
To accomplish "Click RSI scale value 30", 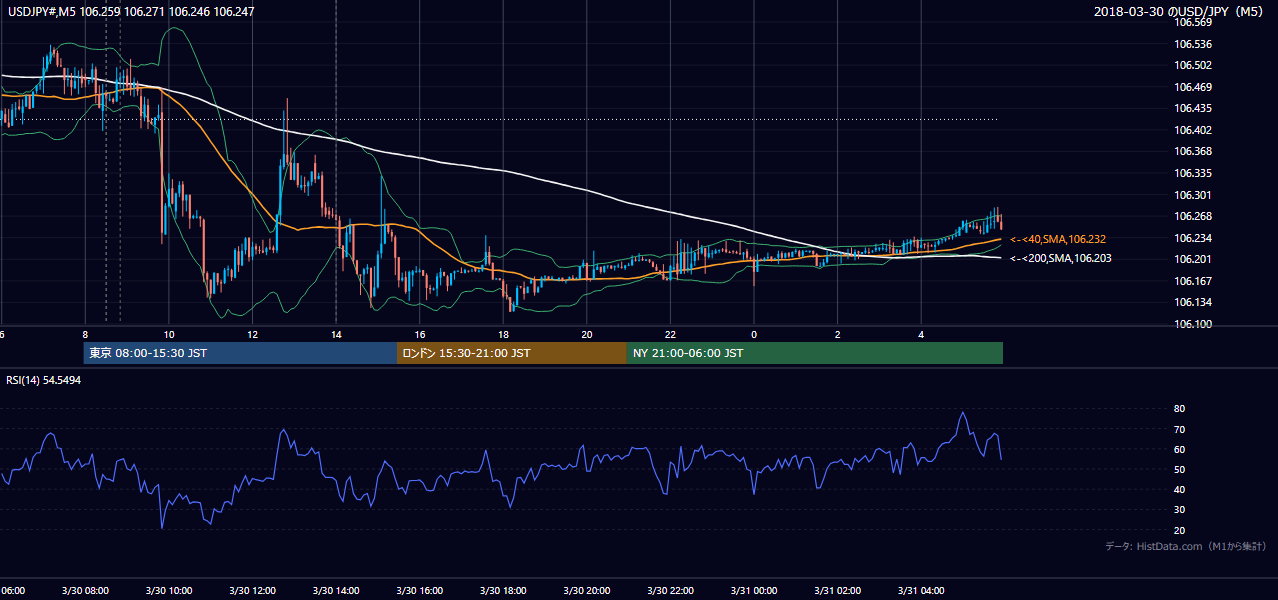I will 1180,510.
